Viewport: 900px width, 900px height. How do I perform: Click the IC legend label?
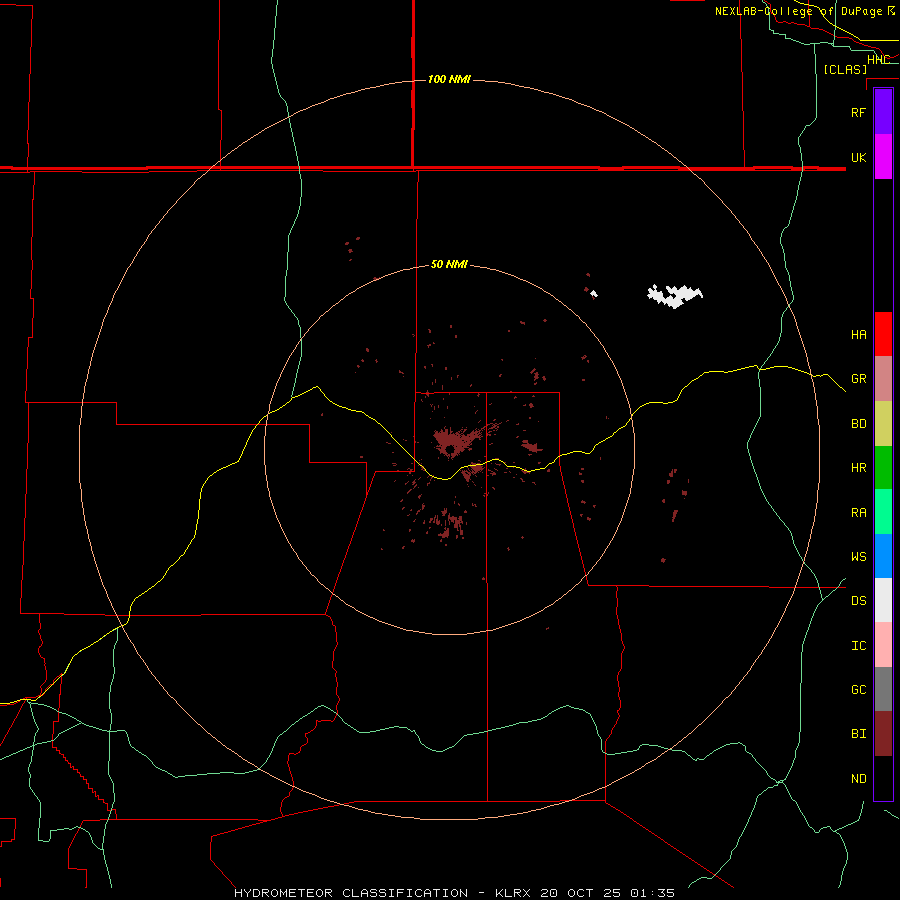click(x=858, y=646)
